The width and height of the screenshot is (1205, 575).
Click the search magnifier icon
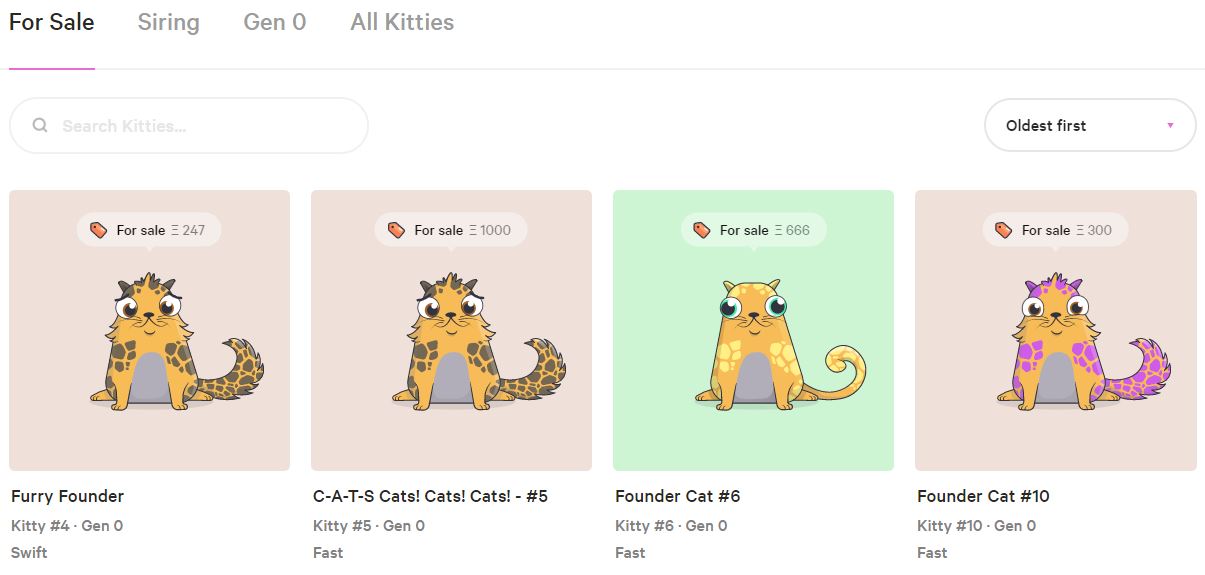(40, 126)
